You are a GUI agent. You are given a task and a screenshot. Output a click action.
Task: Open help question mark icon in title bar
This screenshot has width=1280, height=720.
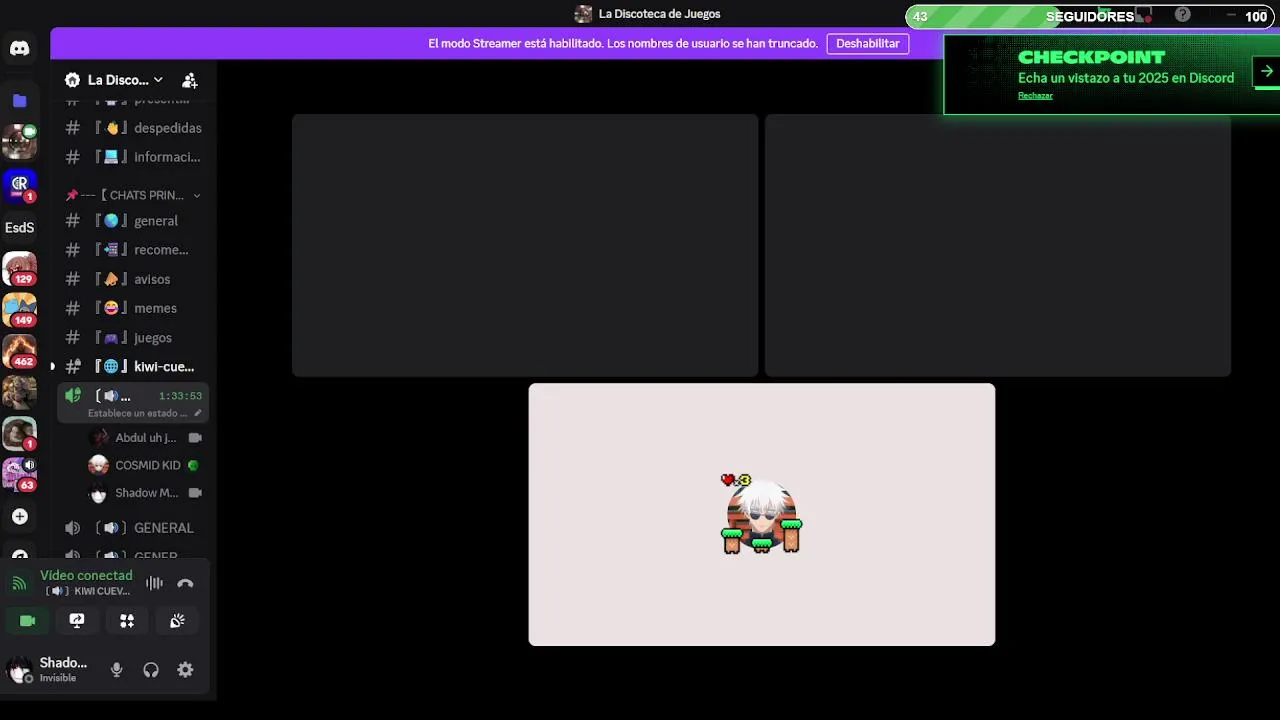[x=1183, y=15]
